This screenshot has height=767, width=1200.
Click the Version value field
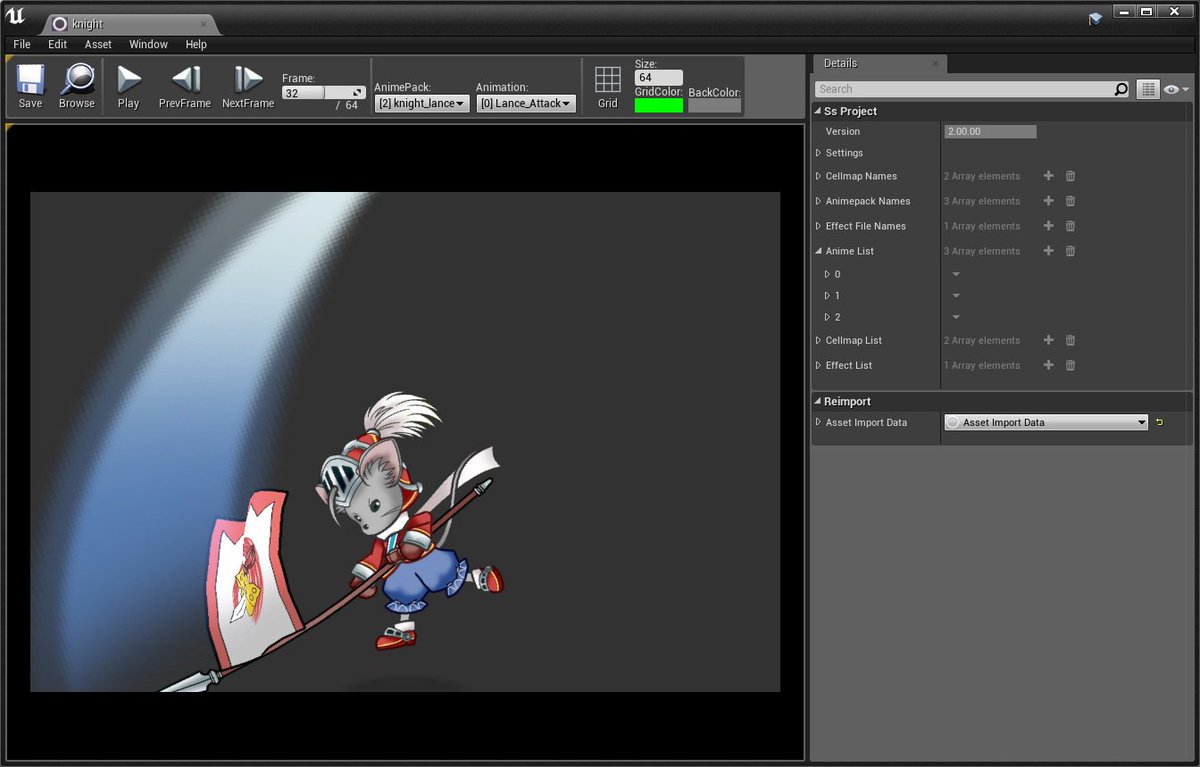(x=990, y=131)
